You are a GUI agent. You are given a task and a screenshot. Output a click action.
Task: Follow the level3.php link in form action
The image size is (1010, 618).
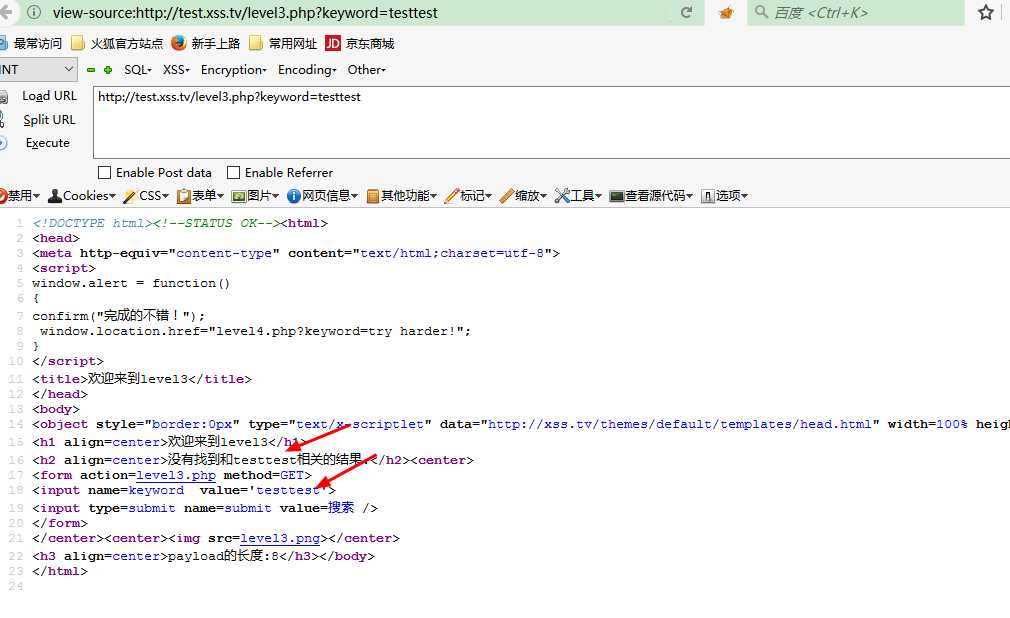point(176,475)
